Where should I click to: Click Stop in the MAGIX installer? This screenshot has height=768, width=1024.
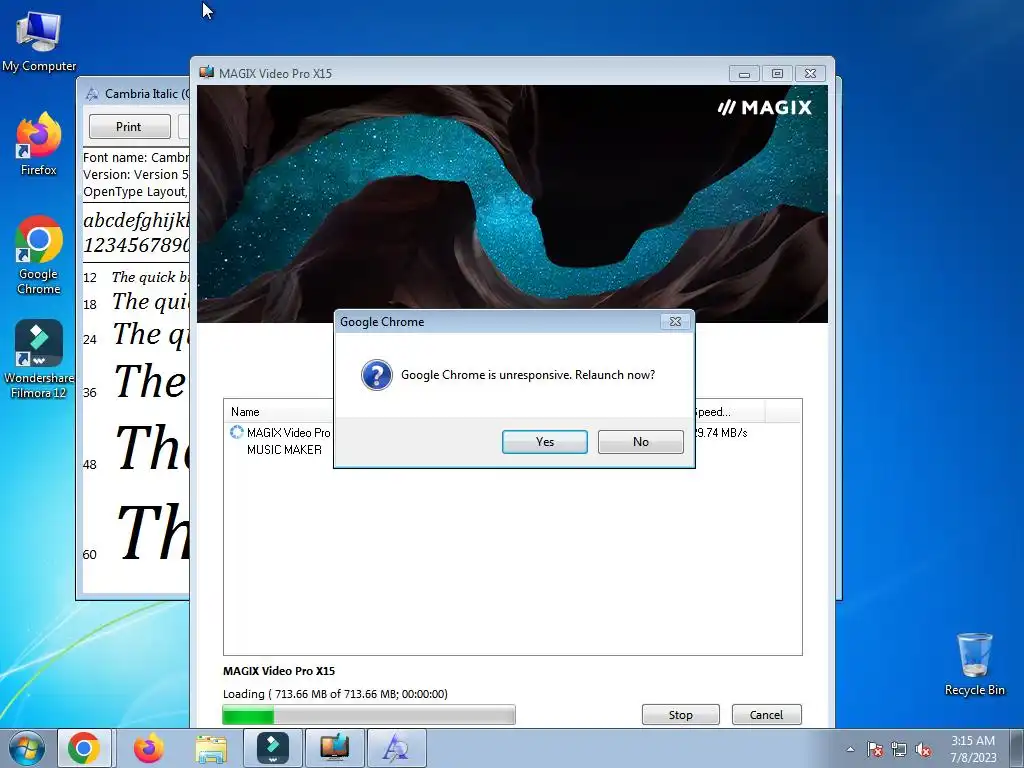pos(680,714)
